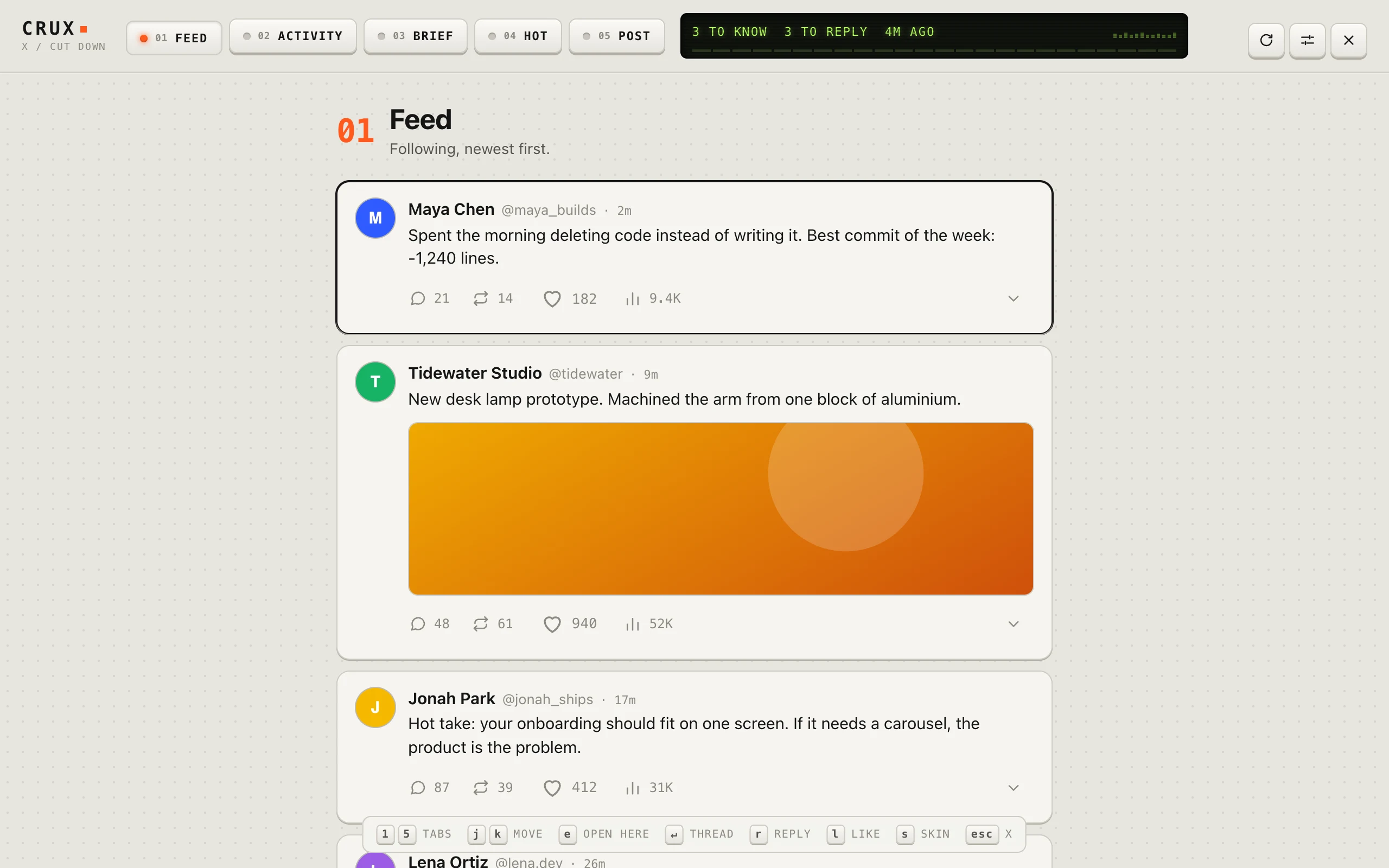
Task: Reply to Tidewater Studio's lamp post
Action: click(418, 624)
